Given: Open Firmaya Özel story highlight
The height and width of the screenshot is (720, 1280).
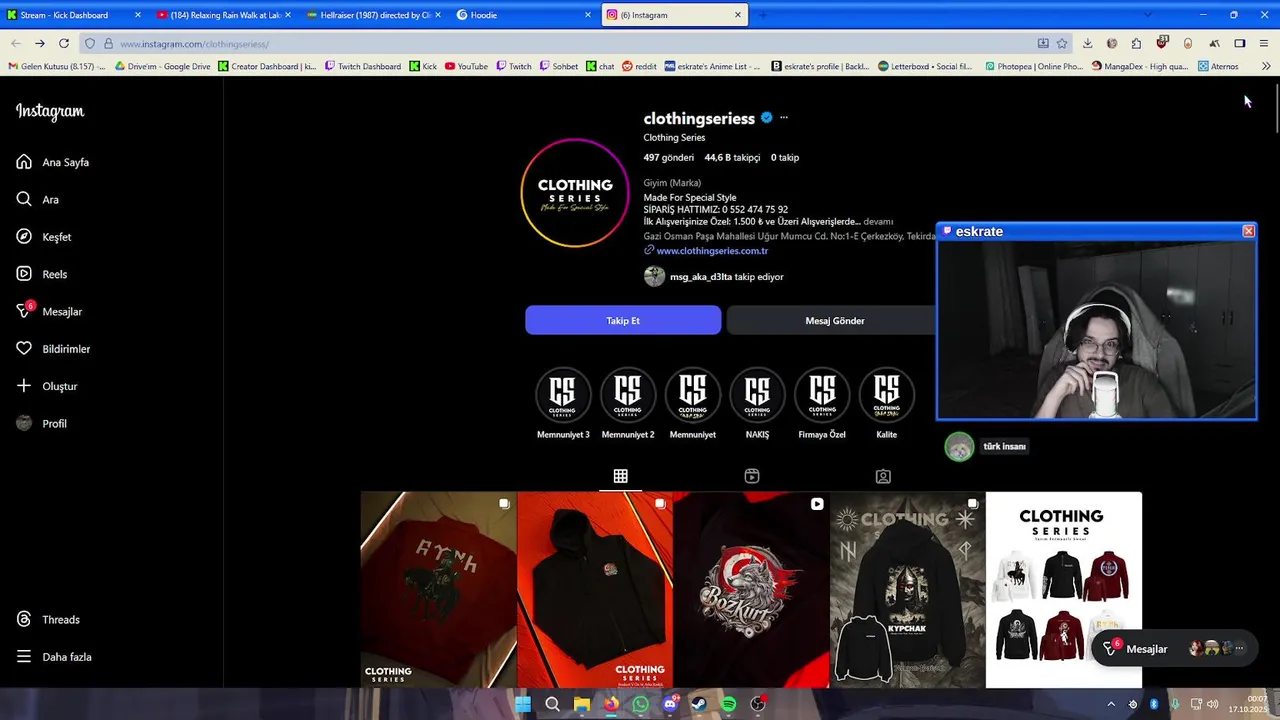Looking at the screenshot, I should [x=822, y=403].
